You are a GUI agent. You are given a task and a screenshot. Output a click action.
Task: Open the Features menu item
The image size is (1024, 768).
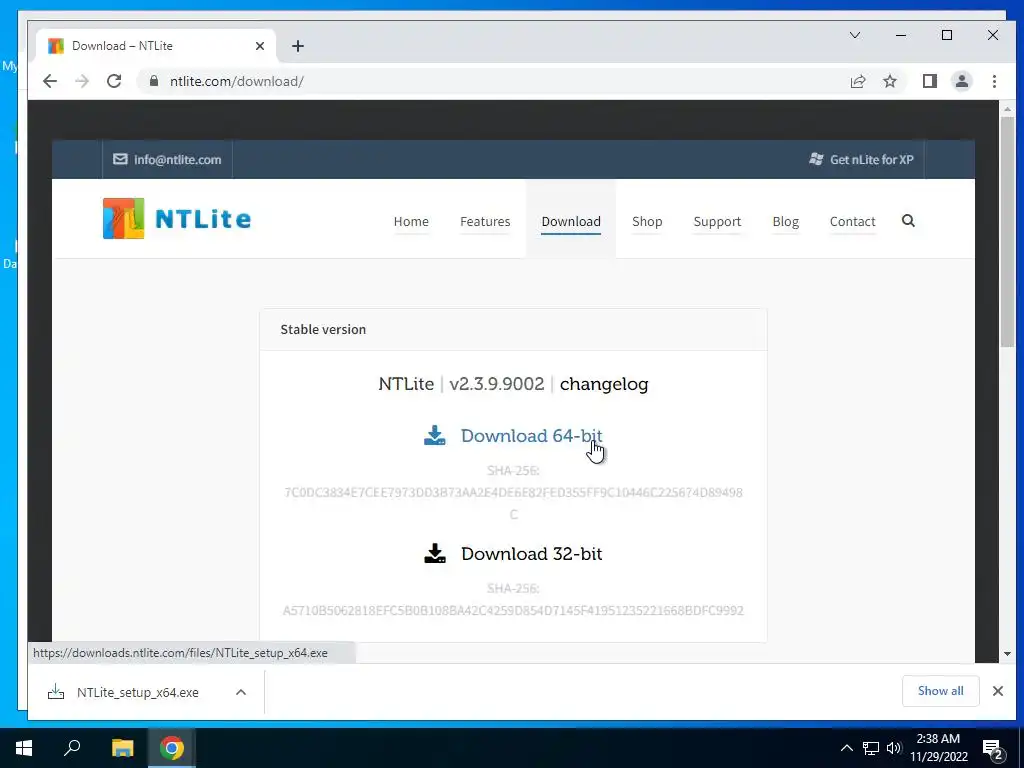pos(485,221)
